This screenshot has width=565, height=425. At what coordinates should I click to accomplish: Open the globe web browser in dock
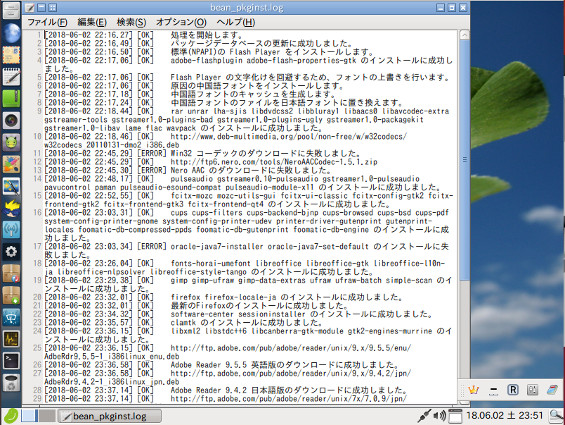click(12, 33)
